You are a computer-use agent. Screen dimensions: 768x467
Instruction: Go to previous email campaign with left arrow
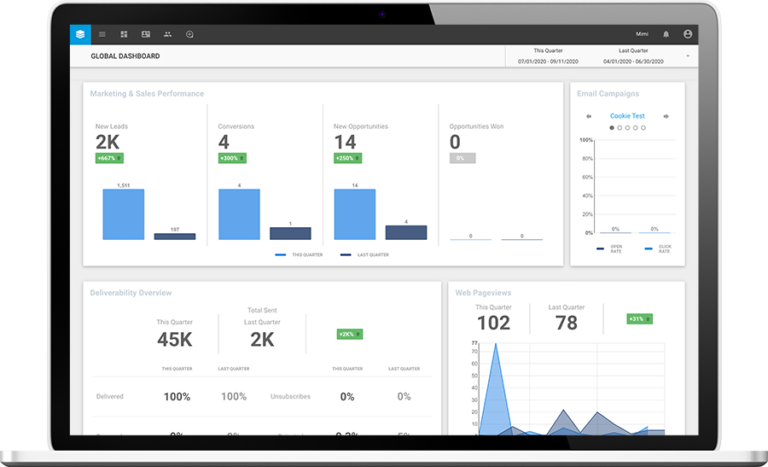pos(589,116)
